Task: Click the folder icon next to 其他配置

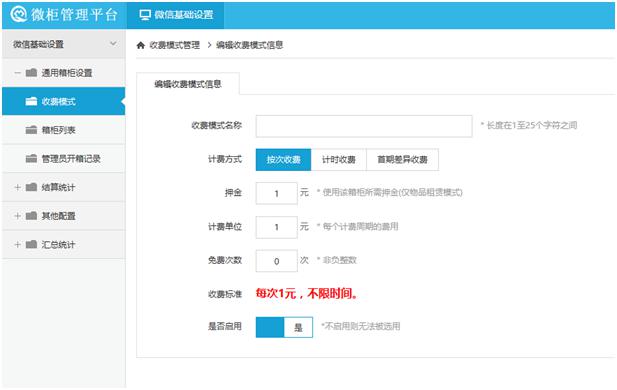Action: pos(31,216)
